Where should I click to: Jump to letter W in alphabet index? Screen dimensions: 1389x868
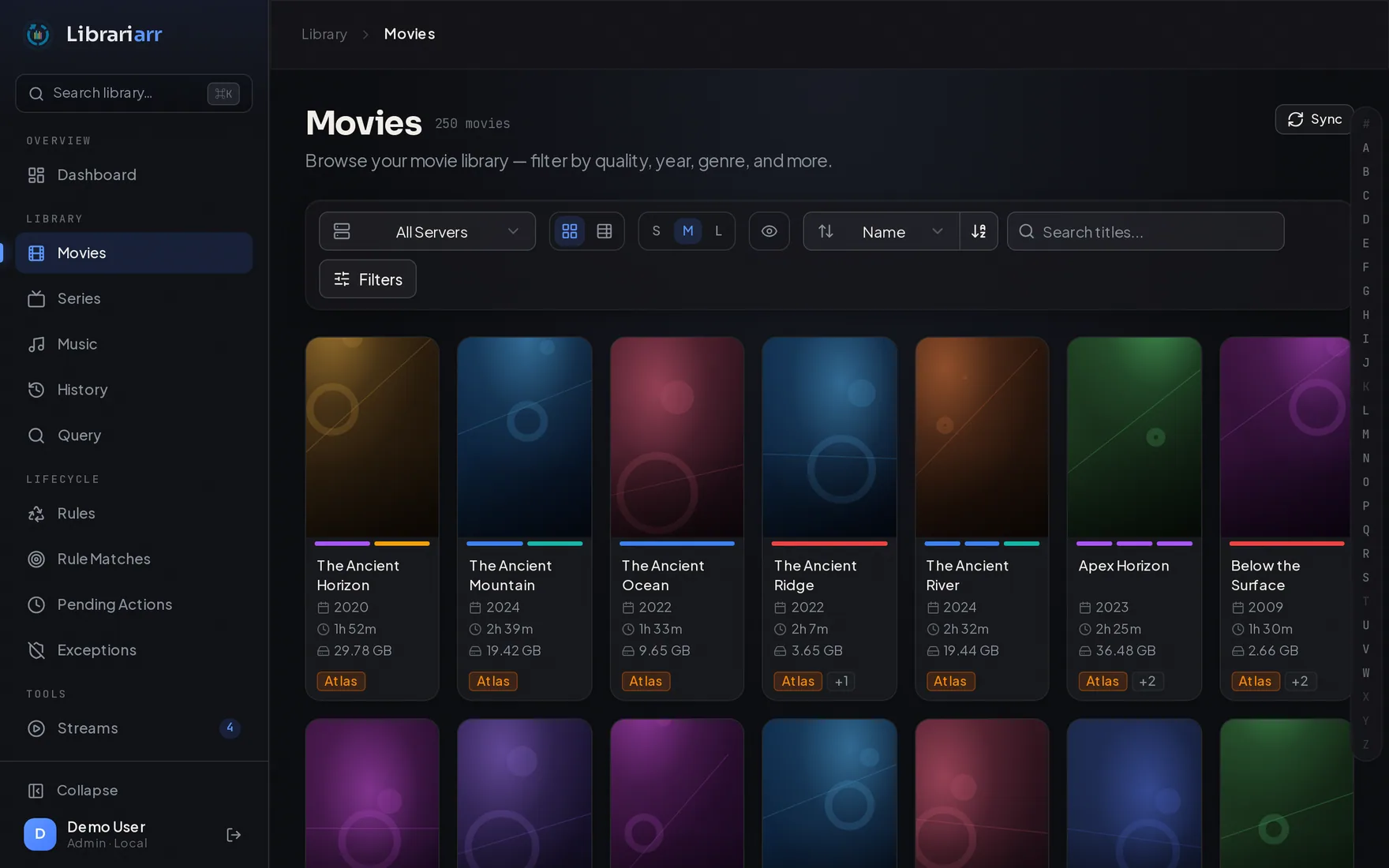pos(1366,673)
